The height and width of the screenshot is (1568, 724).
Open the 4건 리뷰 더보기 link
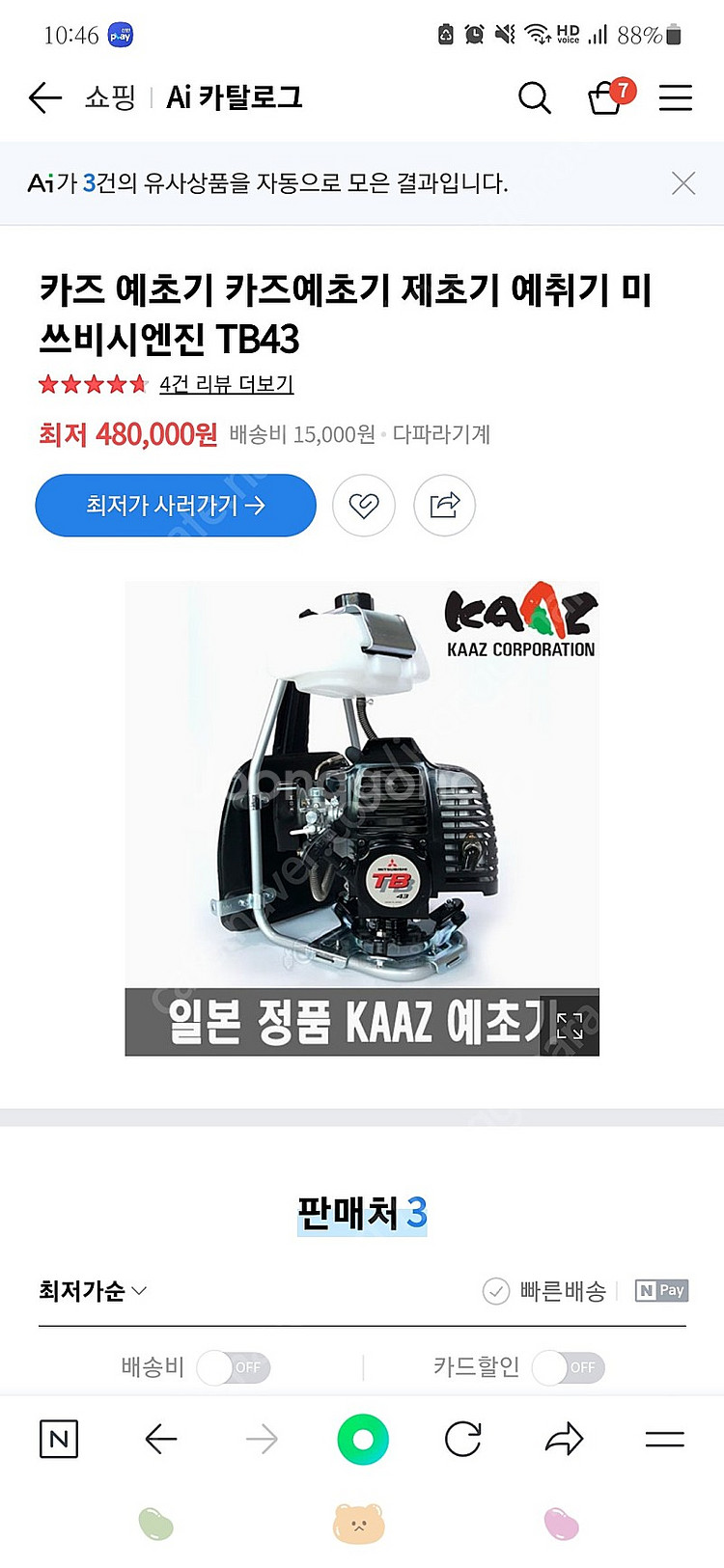click(x=226, y=384)
